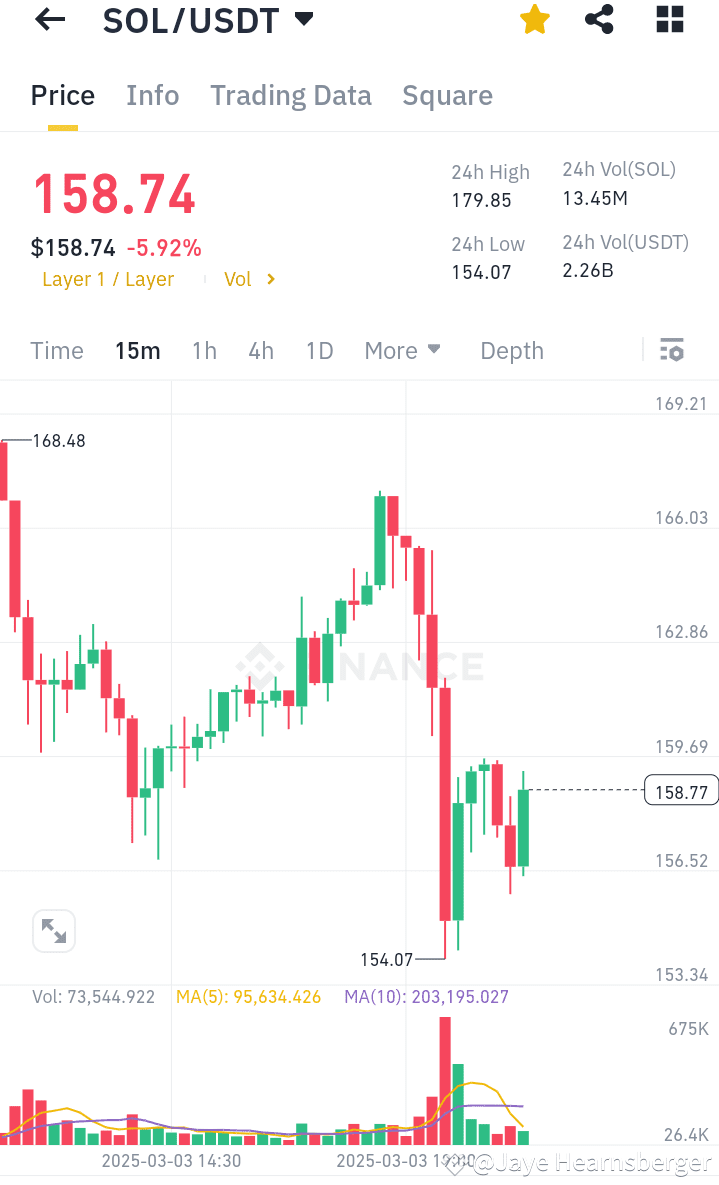Open the trading pair selector dropdown
This screenshot has width=719, height=1185.
(302, 18)
